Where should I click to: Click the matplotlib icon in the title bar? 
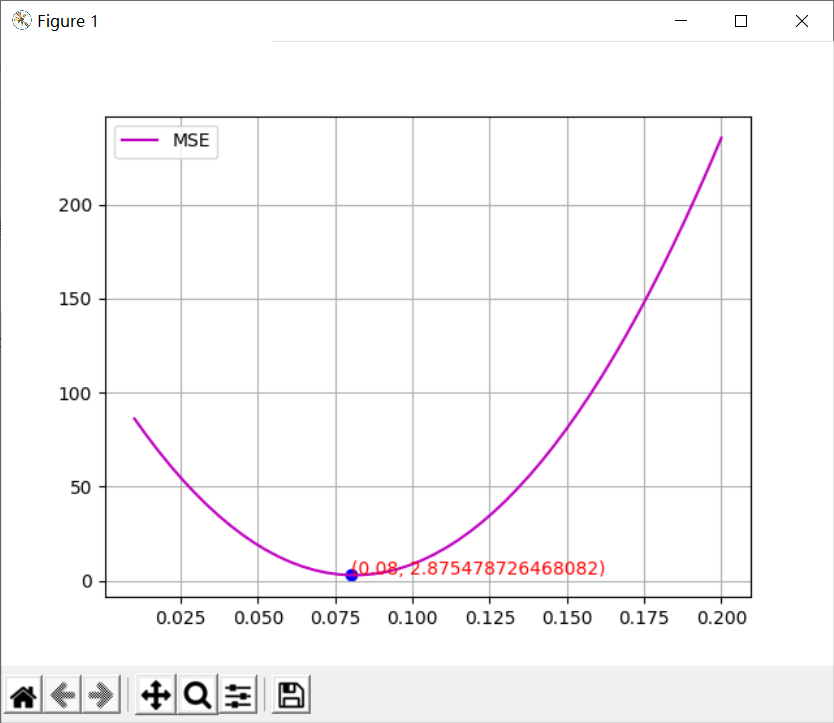point(21,21)
